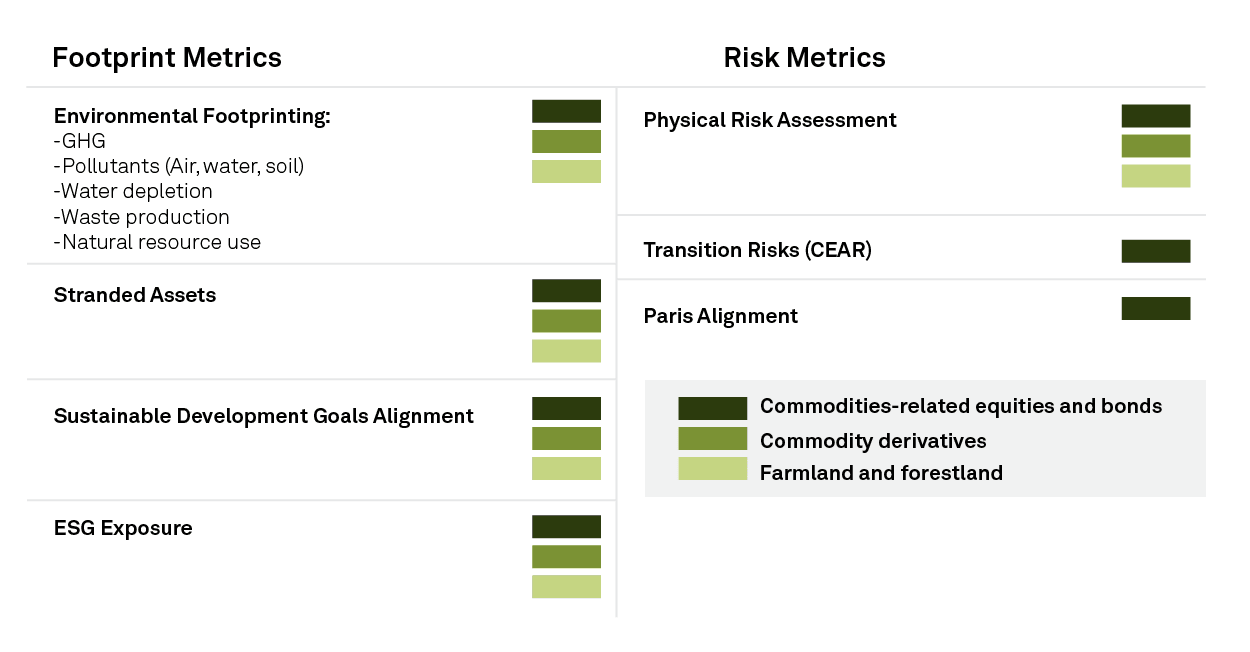This screenshot has width=1250, height=652.
Task: Click dark green swatch next to Stranded Assets
Action: coord(566,291)
